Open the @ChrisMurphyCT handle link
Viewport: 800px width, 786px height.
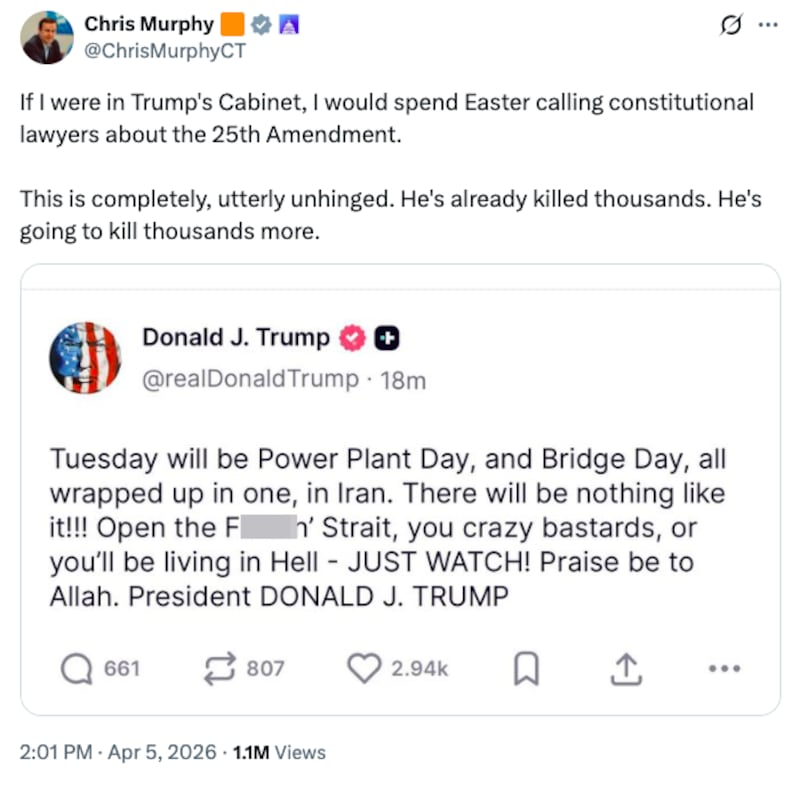164,49
